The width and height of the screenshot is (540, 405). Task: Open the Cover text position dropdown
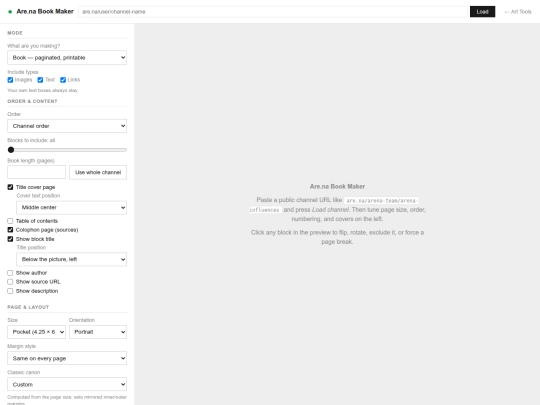71,208
